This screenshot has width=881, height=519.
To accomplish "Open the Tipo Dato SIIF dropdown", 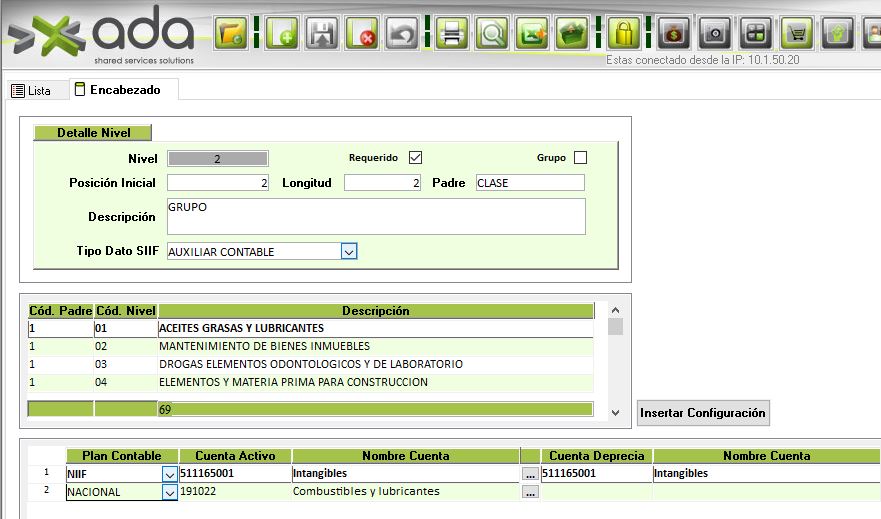I will [x=349, y=252].
